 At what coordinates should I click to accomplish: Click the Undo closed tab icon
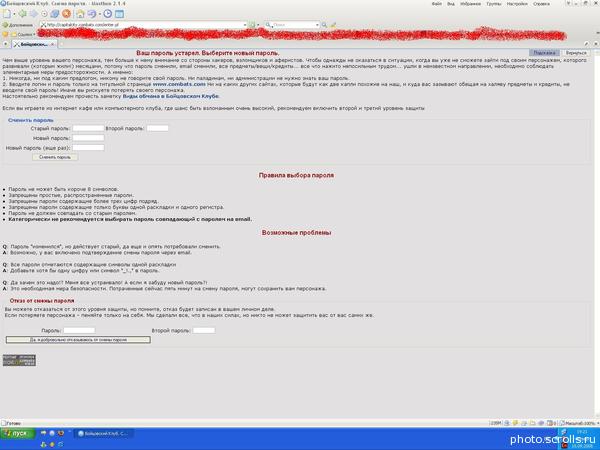coord(92,14)
